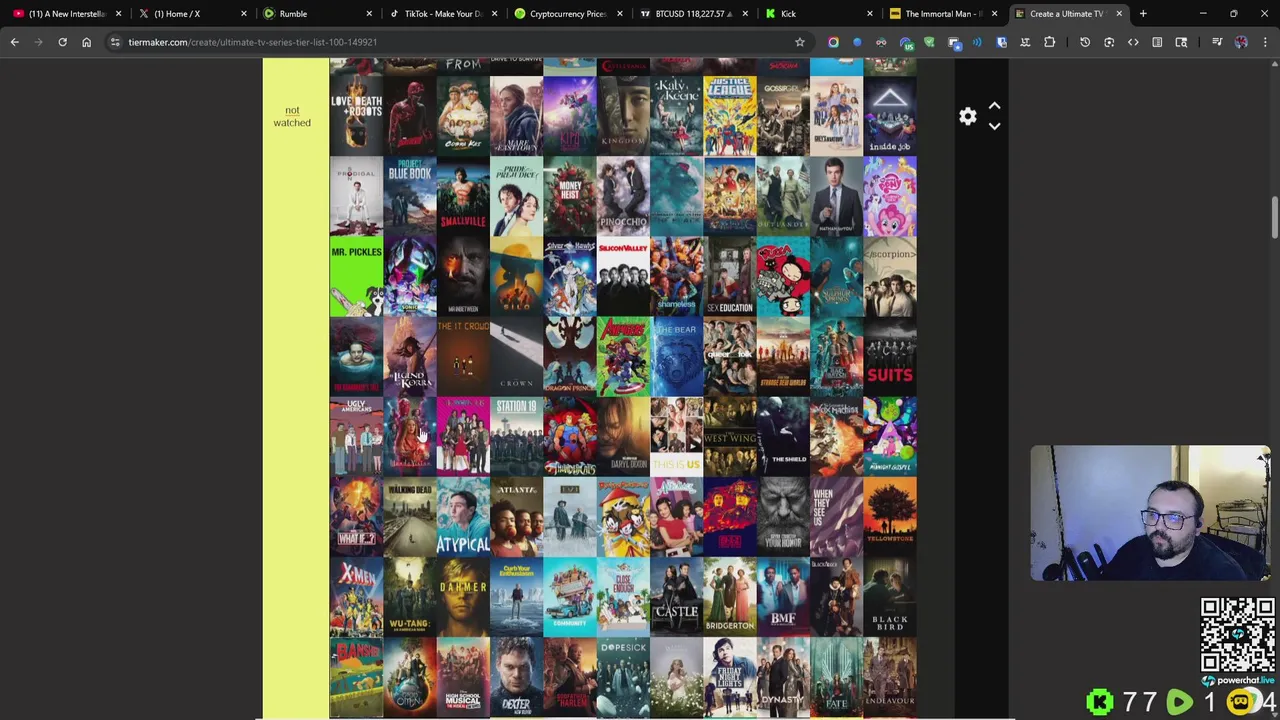This screenshot has width=1280, height=720.
Task: Select the Castle poster
Action: coord(677,597)
